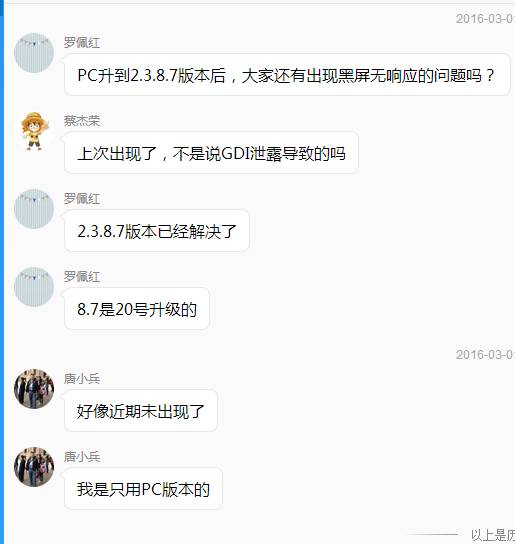Select the 我是只用PC版本的 message bubble
The height and width of the screenshot is (544, 515).
[143, 489]
